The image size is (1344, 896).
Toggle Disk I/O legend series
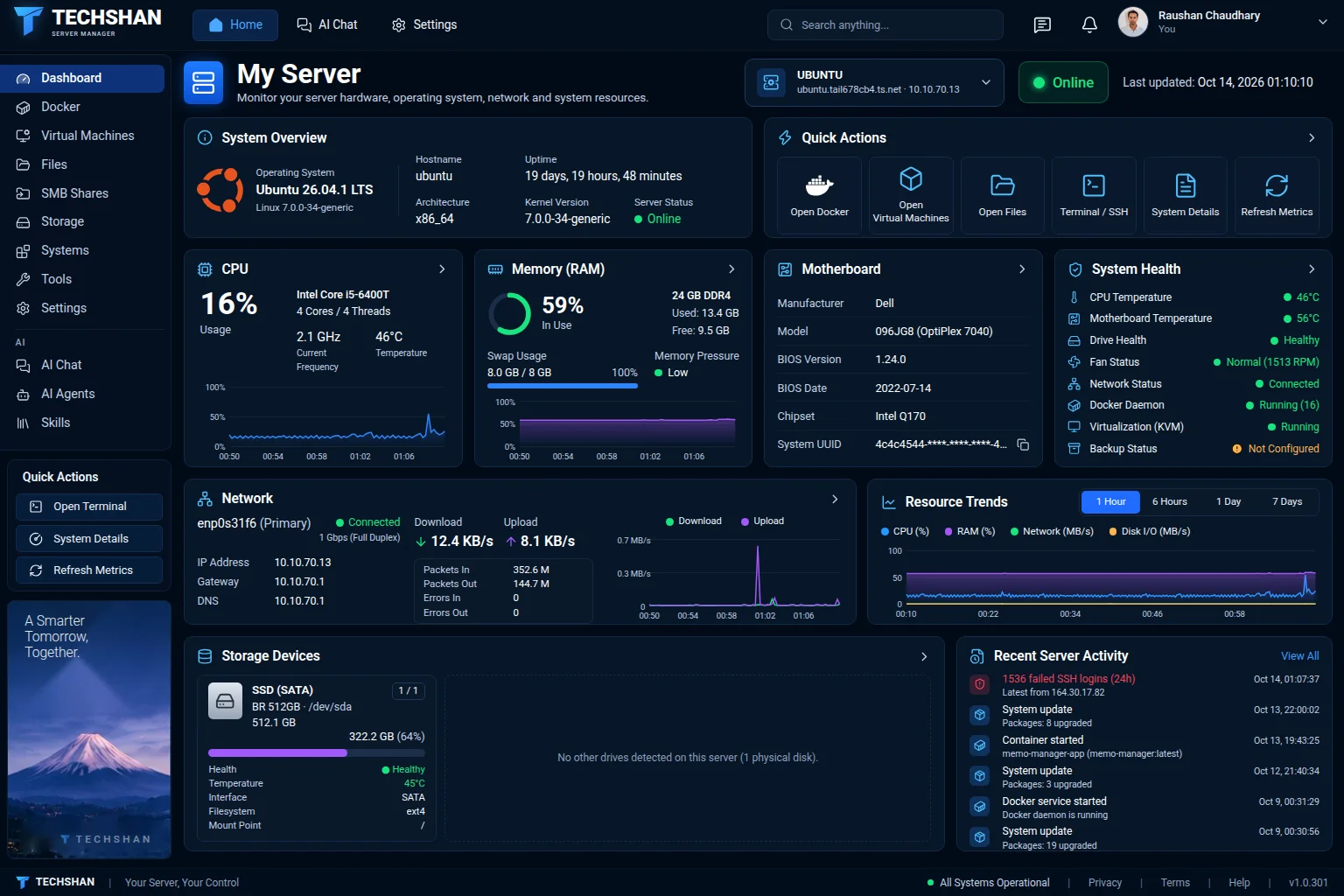1150,531
